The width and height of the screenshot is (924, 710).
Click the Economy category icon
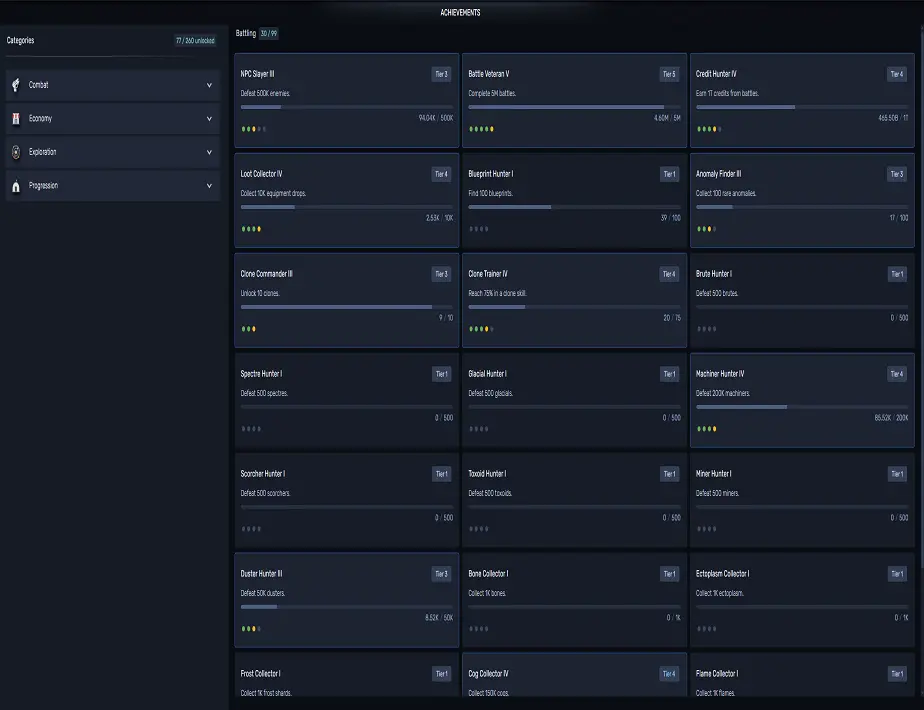click(16, 118)
